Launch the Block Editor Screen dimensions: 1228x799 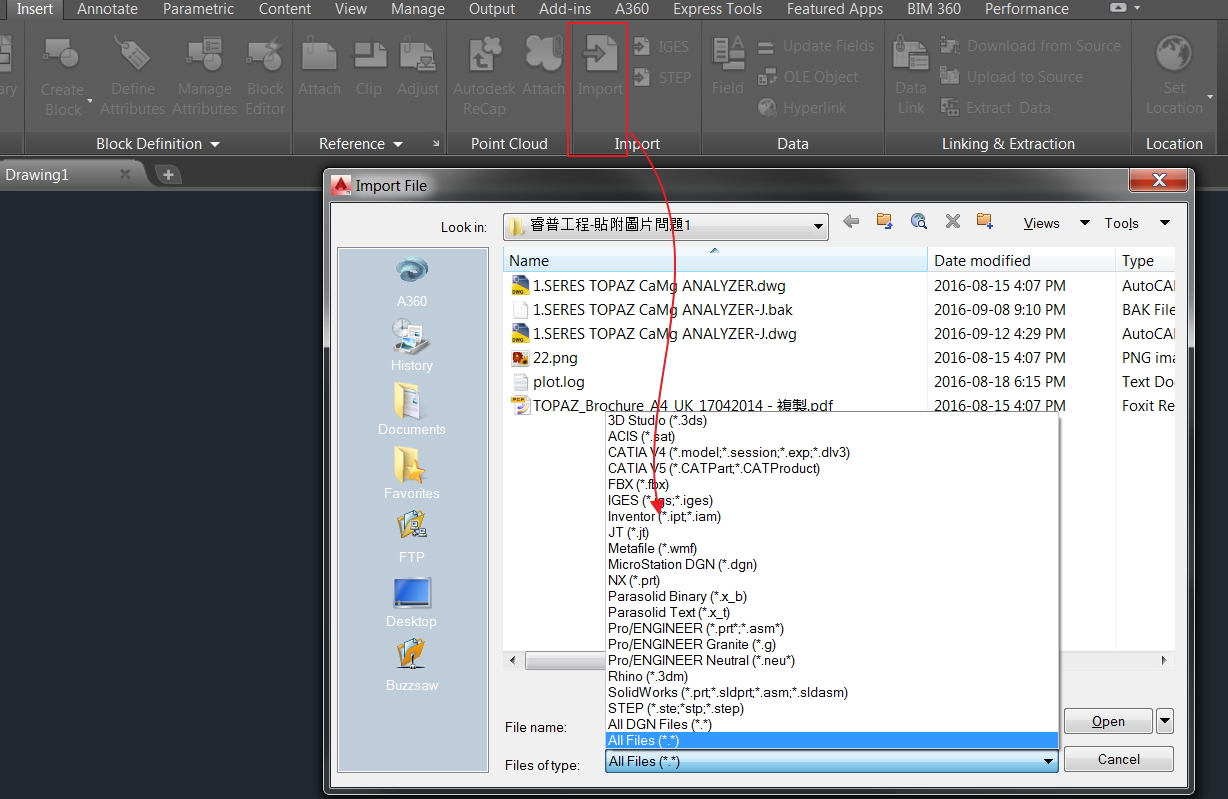point(265,75)
